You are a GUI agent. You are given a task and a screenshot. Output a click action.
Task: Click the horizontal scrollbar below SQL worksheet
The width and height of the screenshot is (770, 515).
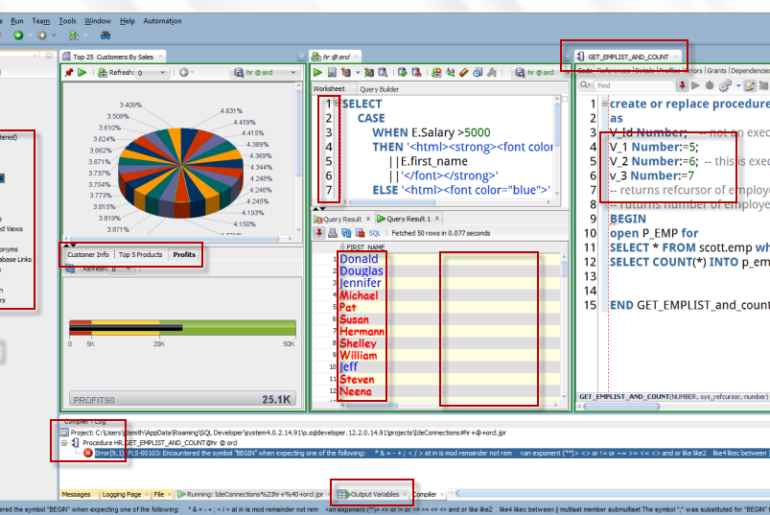tap(393, 202)
